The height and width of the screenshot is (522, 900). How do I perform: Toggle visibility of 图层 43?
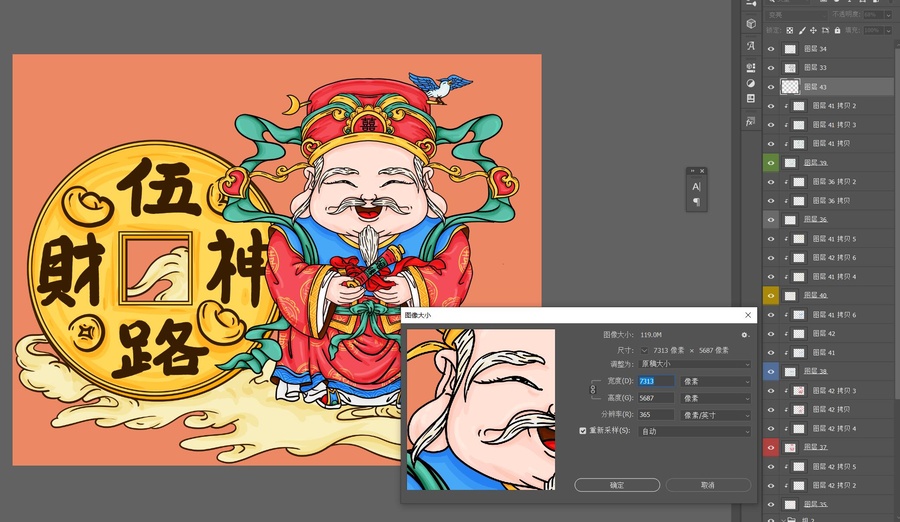tap(771, 87)
